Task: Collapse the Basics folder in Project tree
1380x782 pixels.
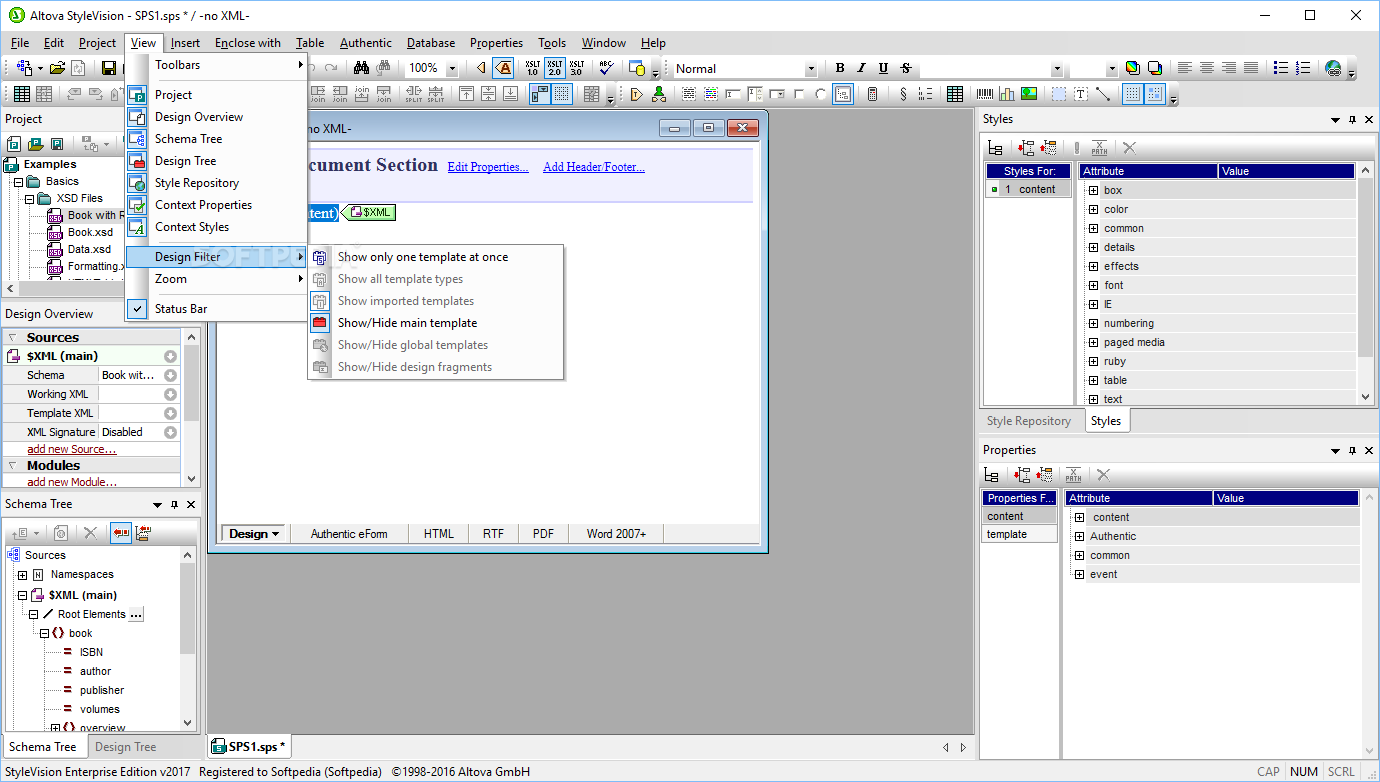Action: pyautogui.click(x=18, y=182)
